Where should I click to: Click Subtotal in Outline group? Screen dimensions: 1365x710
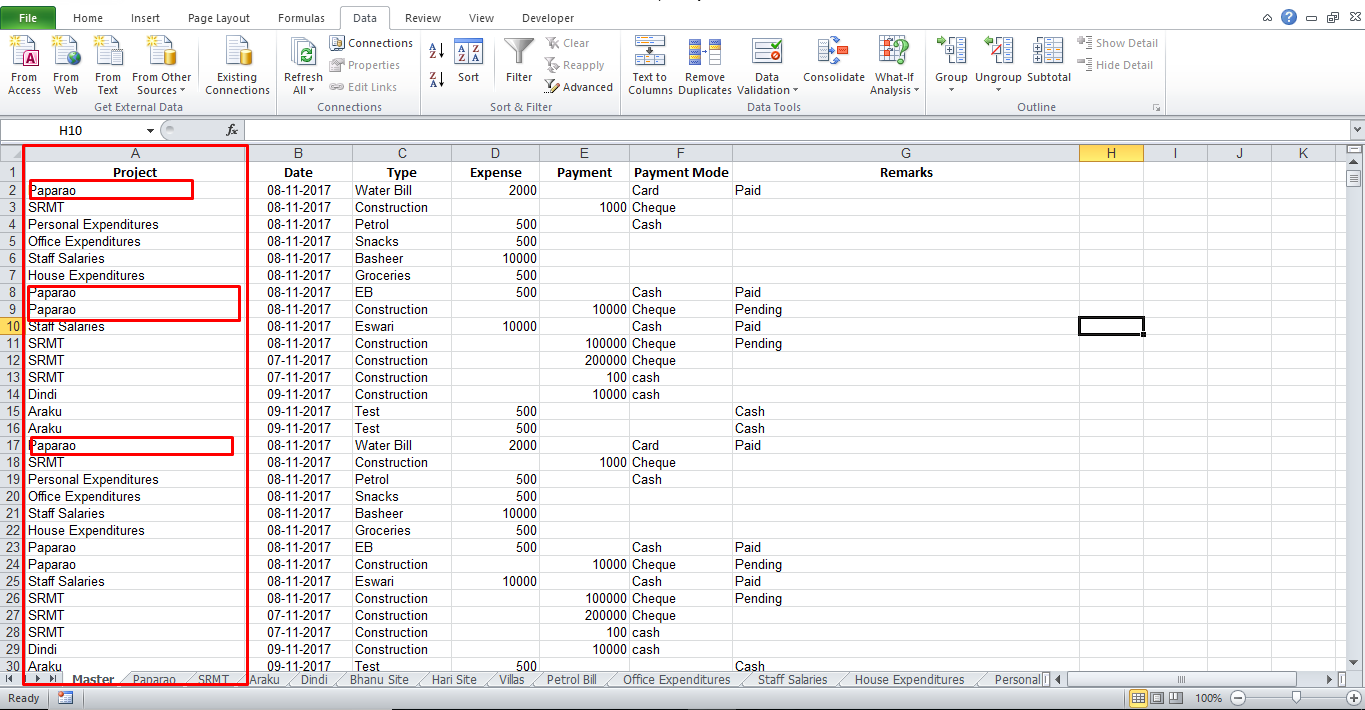[1049, 62]
